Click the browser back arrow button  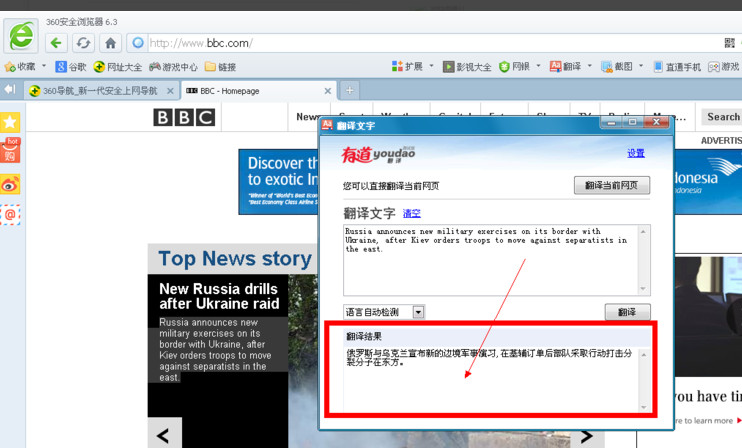point(56,43)
